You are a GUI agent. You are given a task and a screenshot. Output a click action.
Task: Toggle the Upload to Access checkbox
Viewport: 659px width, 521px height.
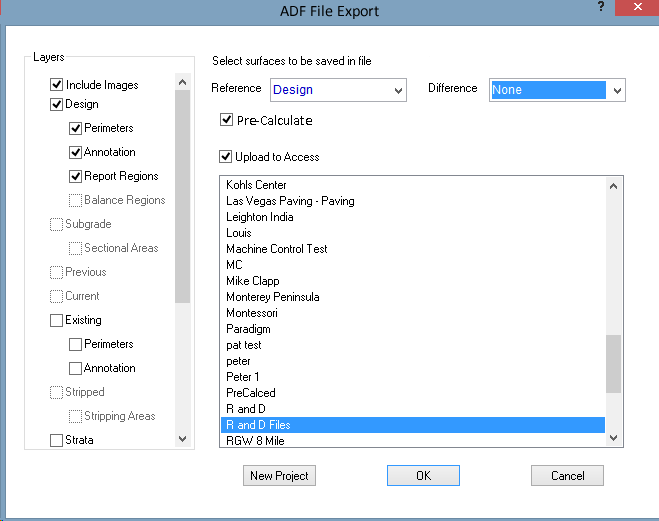[x=227, y=157]
